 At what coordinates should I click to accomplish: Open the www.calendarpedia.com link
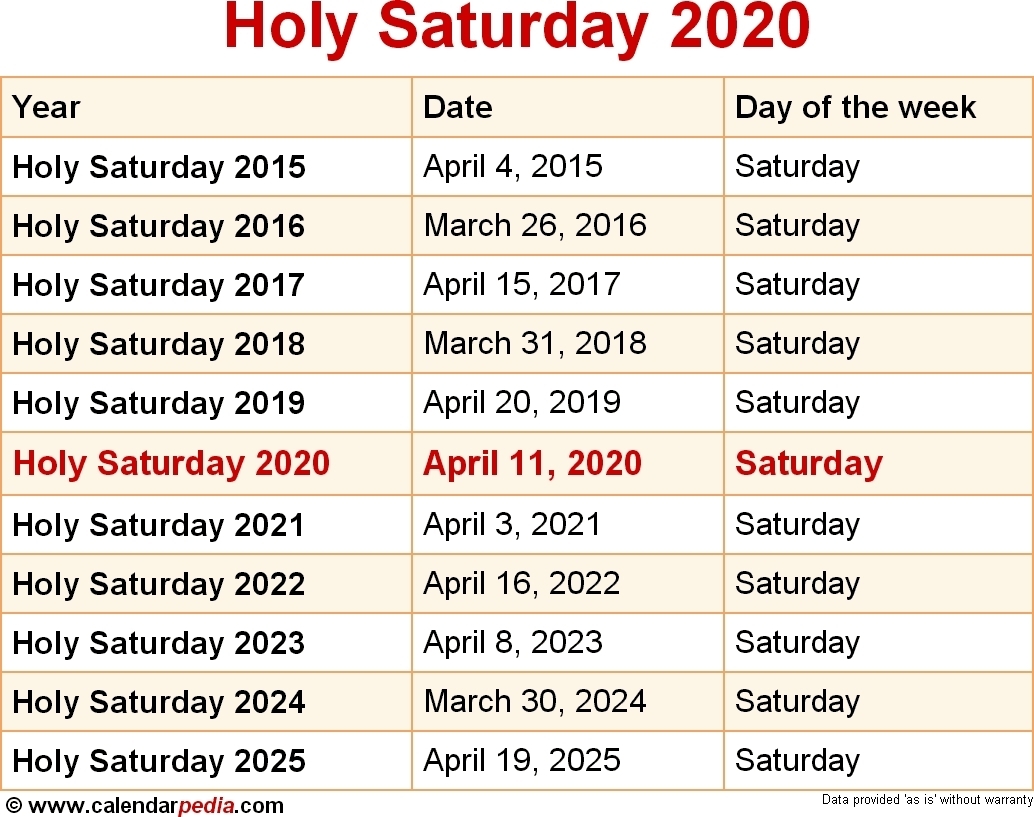[x=156, y=805]
